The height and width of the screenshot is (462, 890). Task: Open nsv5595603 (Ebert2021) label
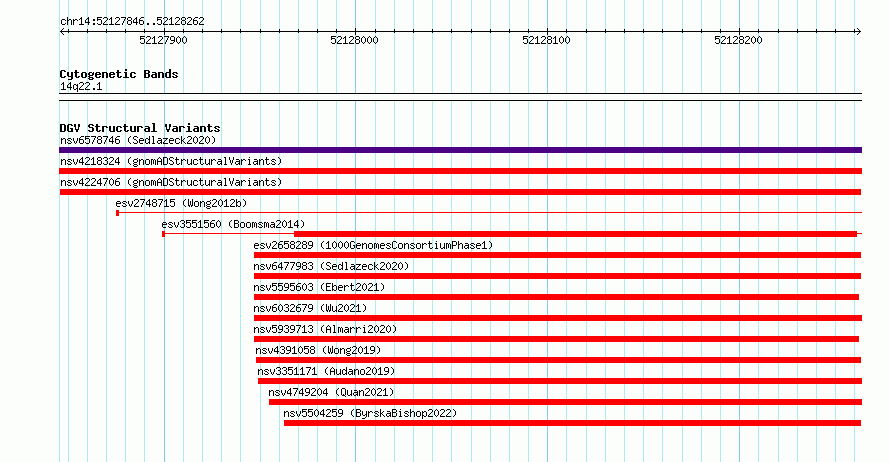(x=319, y=287)
